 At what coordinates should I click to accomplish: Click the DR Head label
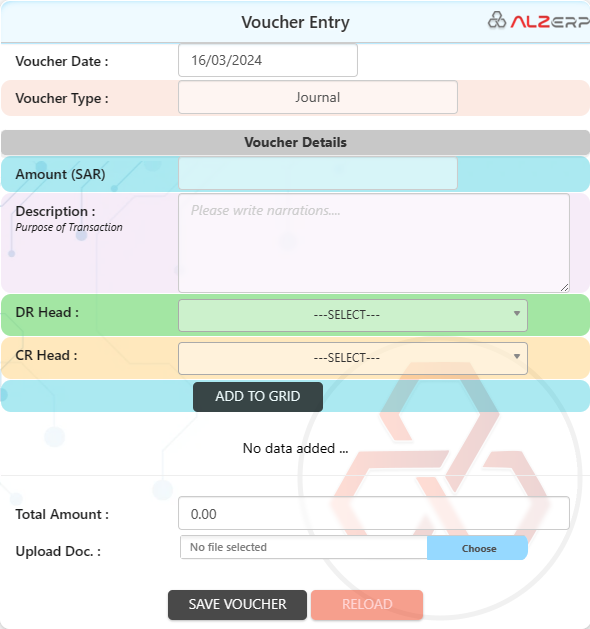point(47,312)
